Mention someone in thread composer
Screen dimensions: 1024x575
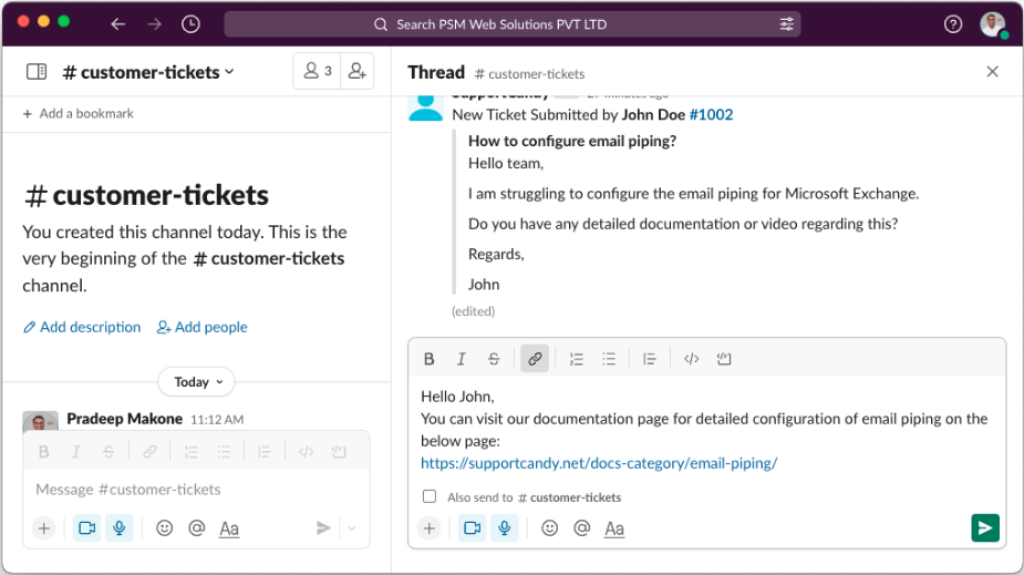[582, 528]
